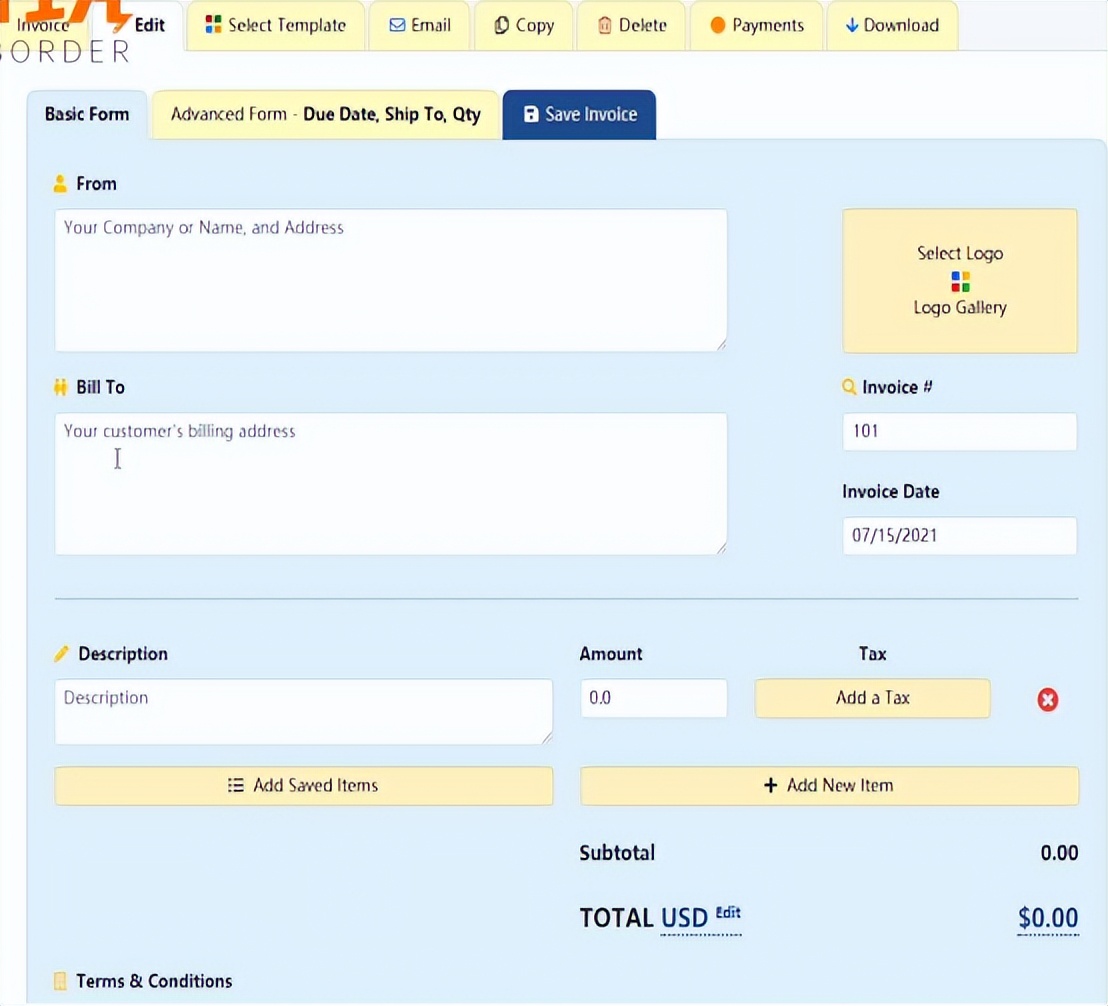Open the Select Template tab
1108x1006 pixels.
tap(276, 25)
